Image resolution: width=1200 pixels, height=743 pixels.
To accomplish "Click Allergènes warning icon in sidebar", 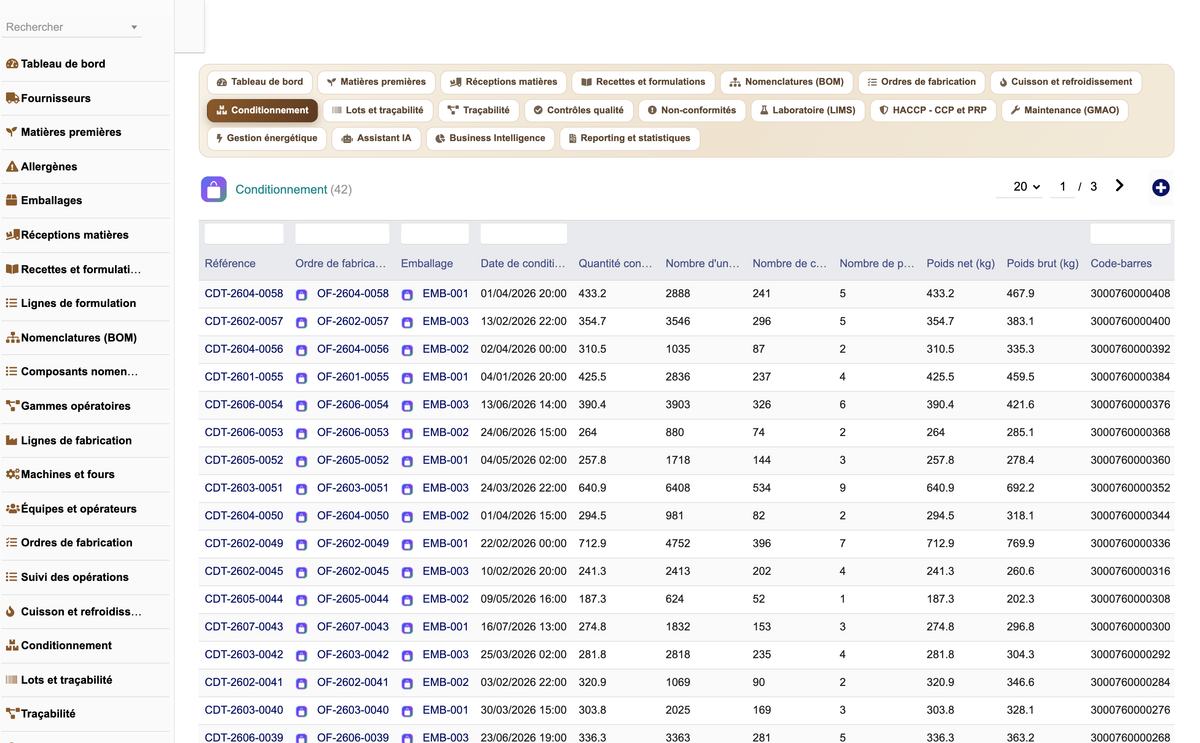I will coord(12,166).
